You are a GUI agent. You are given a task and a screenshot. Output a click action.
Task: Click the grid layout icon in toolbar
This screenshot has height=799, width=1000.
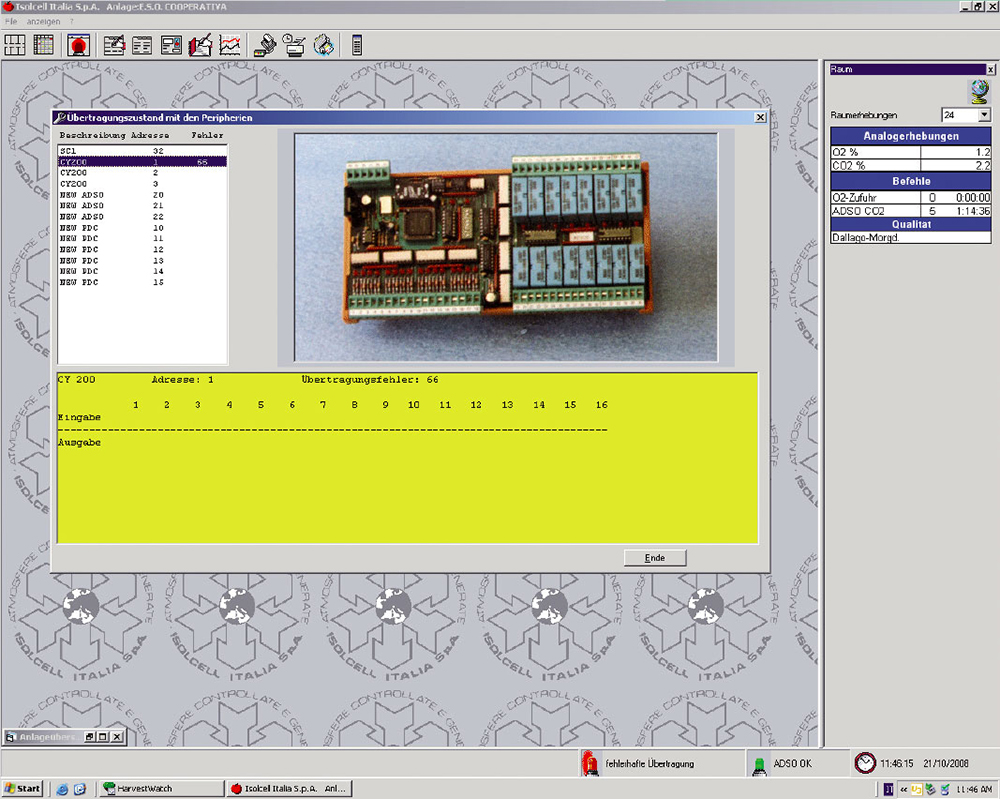15,44
